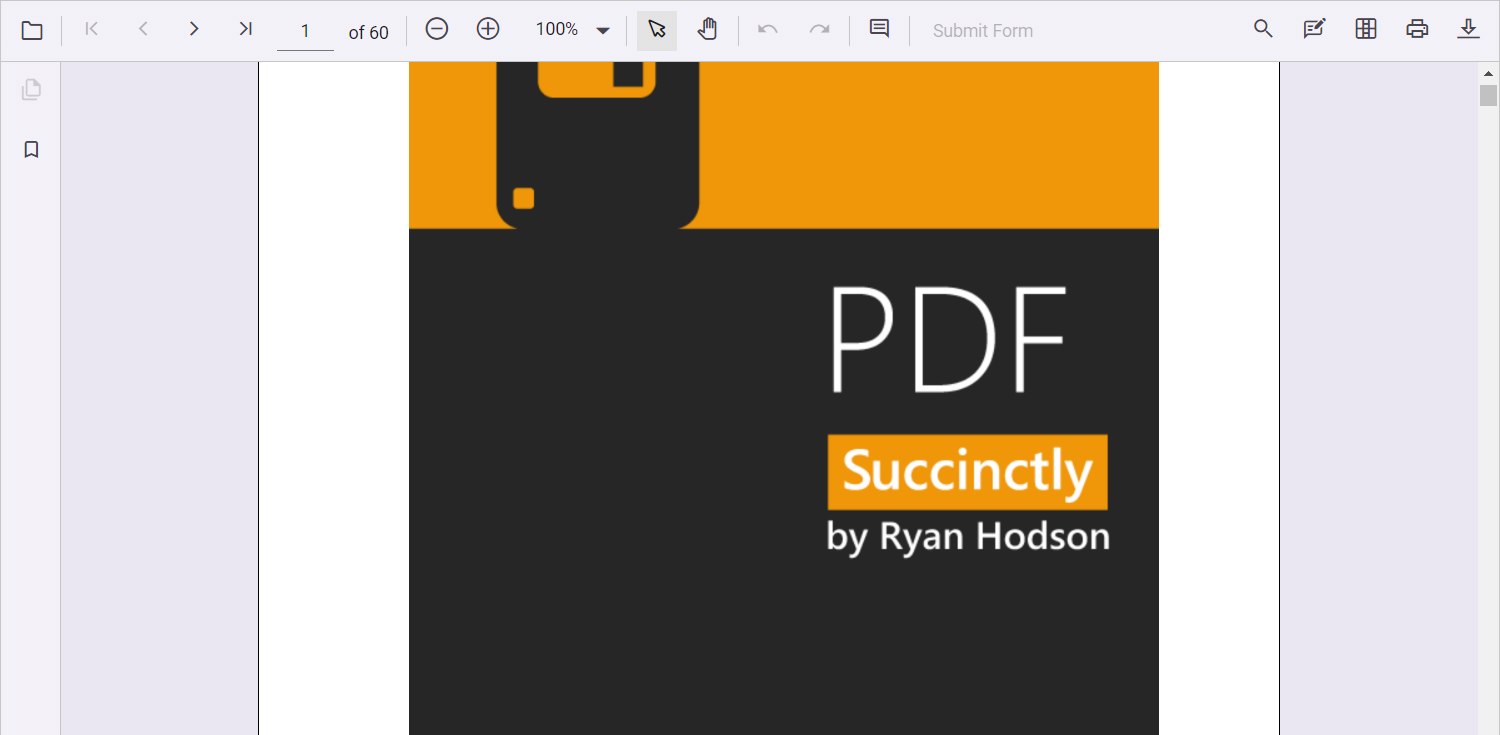The image size is (1500, 735).
Task: Jump to the last page
Action: (x=245, y=30)
